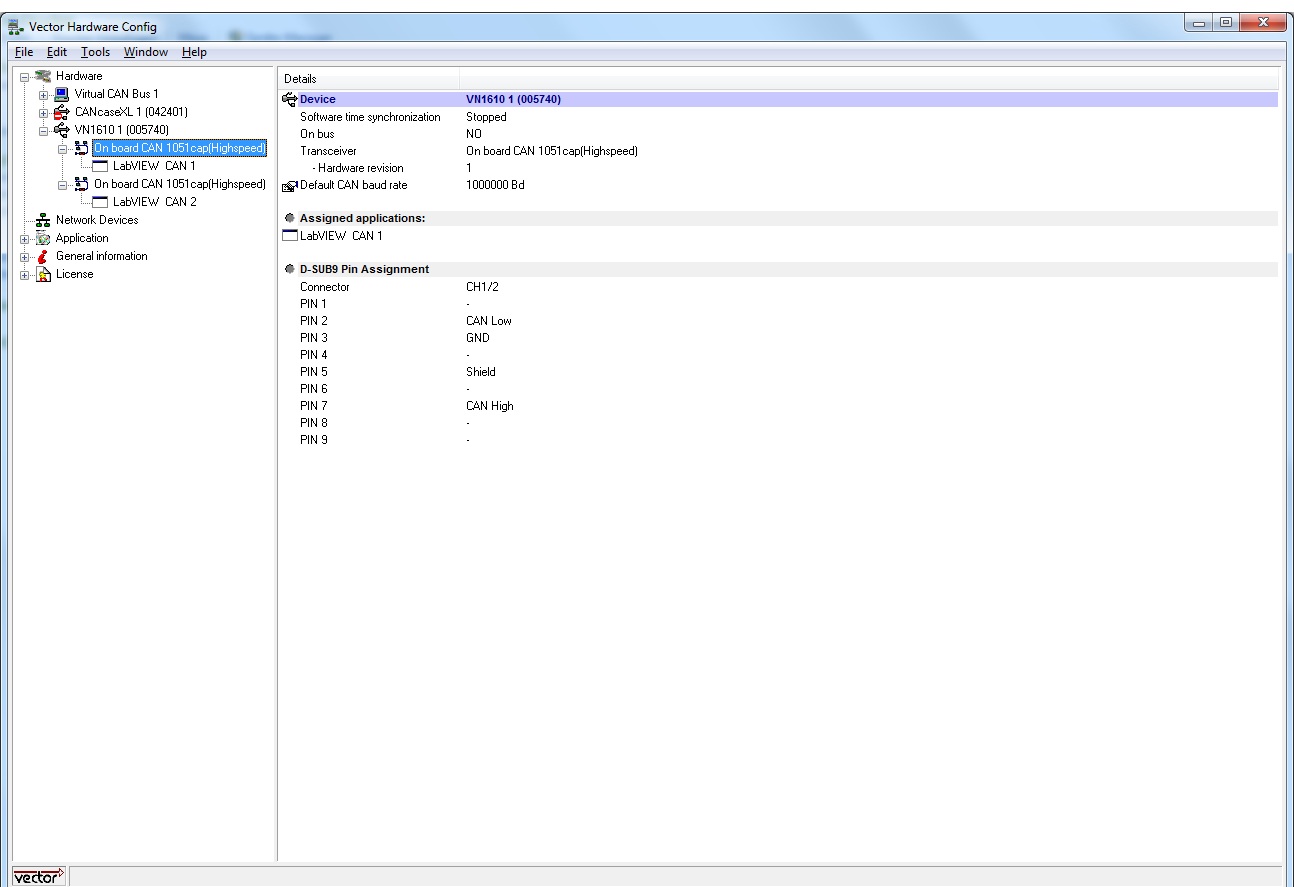Select Application in the tree
Image resolution: width=1294 pixels, height=887 pixels.
tap(82, 238)
